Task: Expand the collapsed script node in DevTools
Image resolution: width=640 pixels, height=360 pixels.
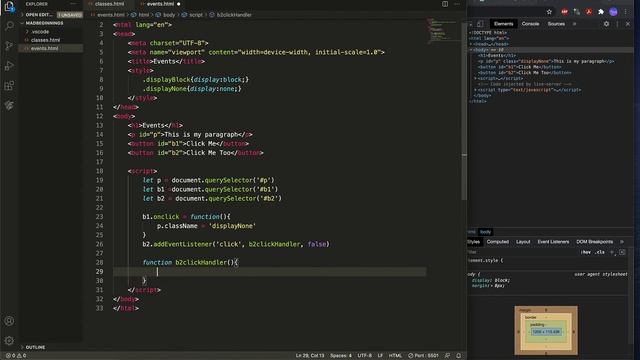Action: point(475,78)
